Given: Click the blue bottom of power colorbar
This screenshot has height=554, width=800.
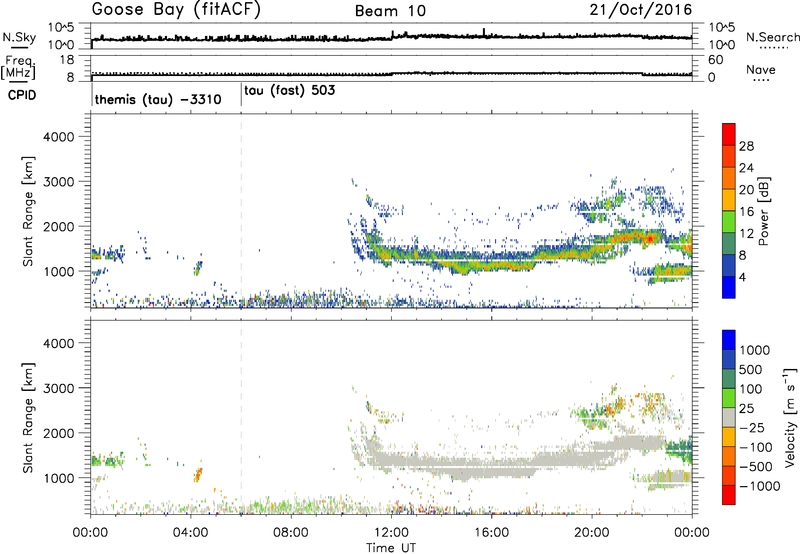Looking at the screenshot, I should 729,287.
